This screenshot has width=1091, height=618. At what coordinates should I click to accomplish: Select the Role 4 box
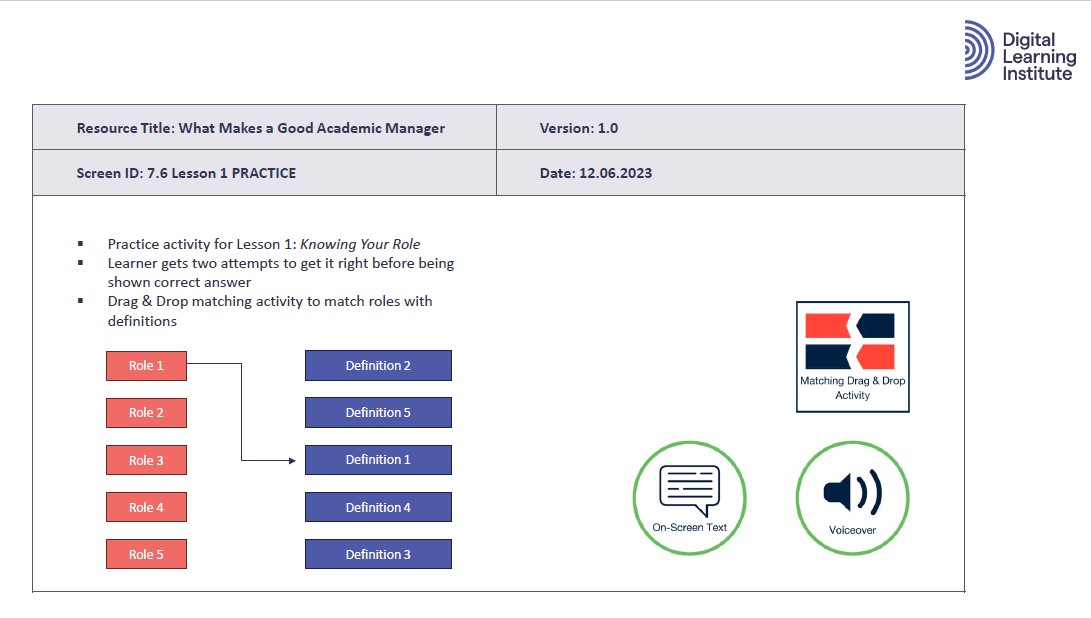146,507
